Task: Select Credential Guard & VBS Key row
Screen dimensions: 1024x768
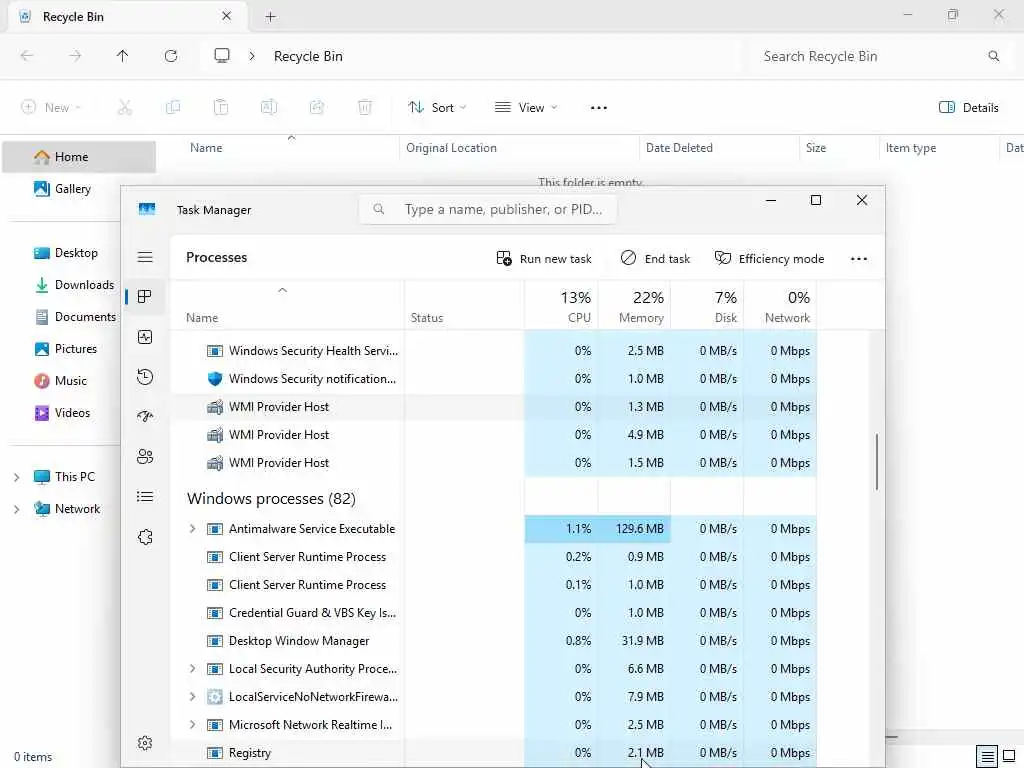Action: point(493,613)
